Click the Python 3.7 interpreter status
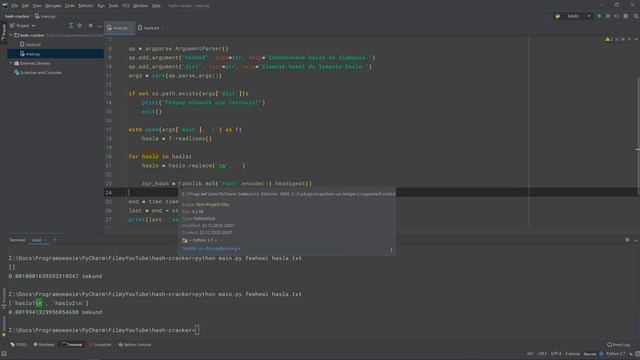Viewport: 640px width, 360px height. pos(616,354)
